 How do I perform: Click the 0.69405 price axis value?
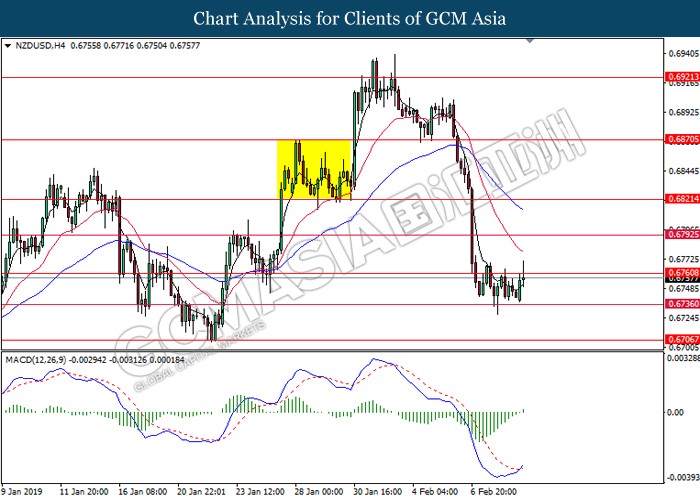pos(681,54)
